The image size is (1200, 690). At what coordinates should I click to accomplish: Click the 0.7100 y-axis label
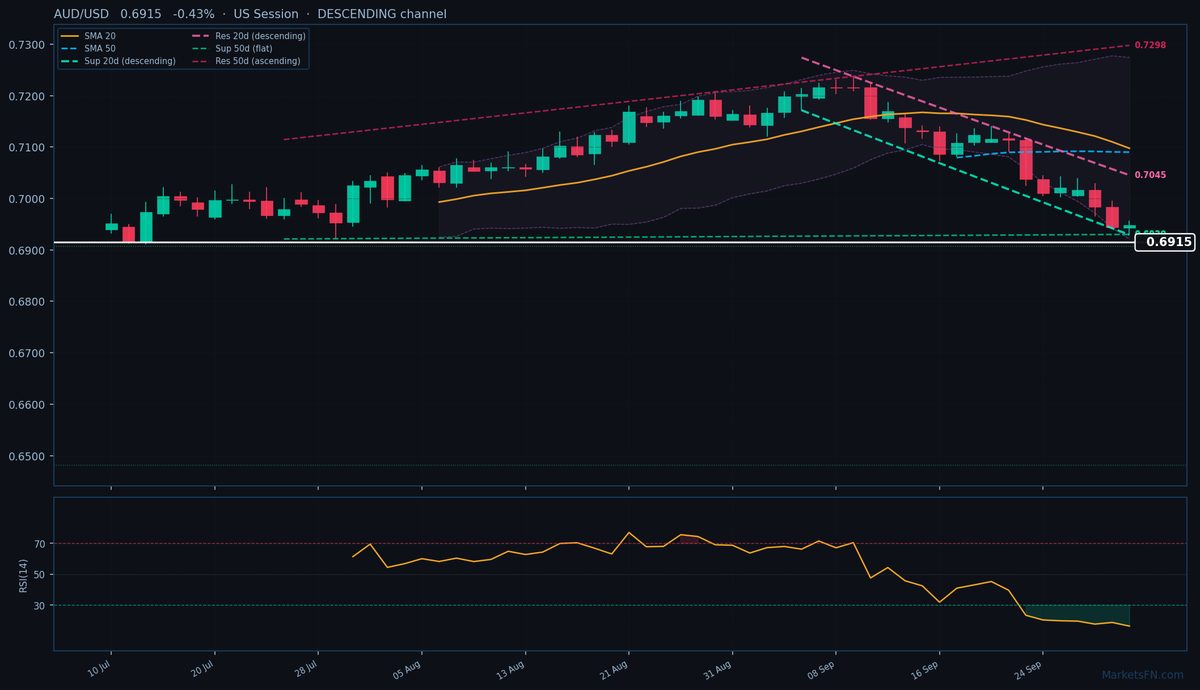pos(27,148)
